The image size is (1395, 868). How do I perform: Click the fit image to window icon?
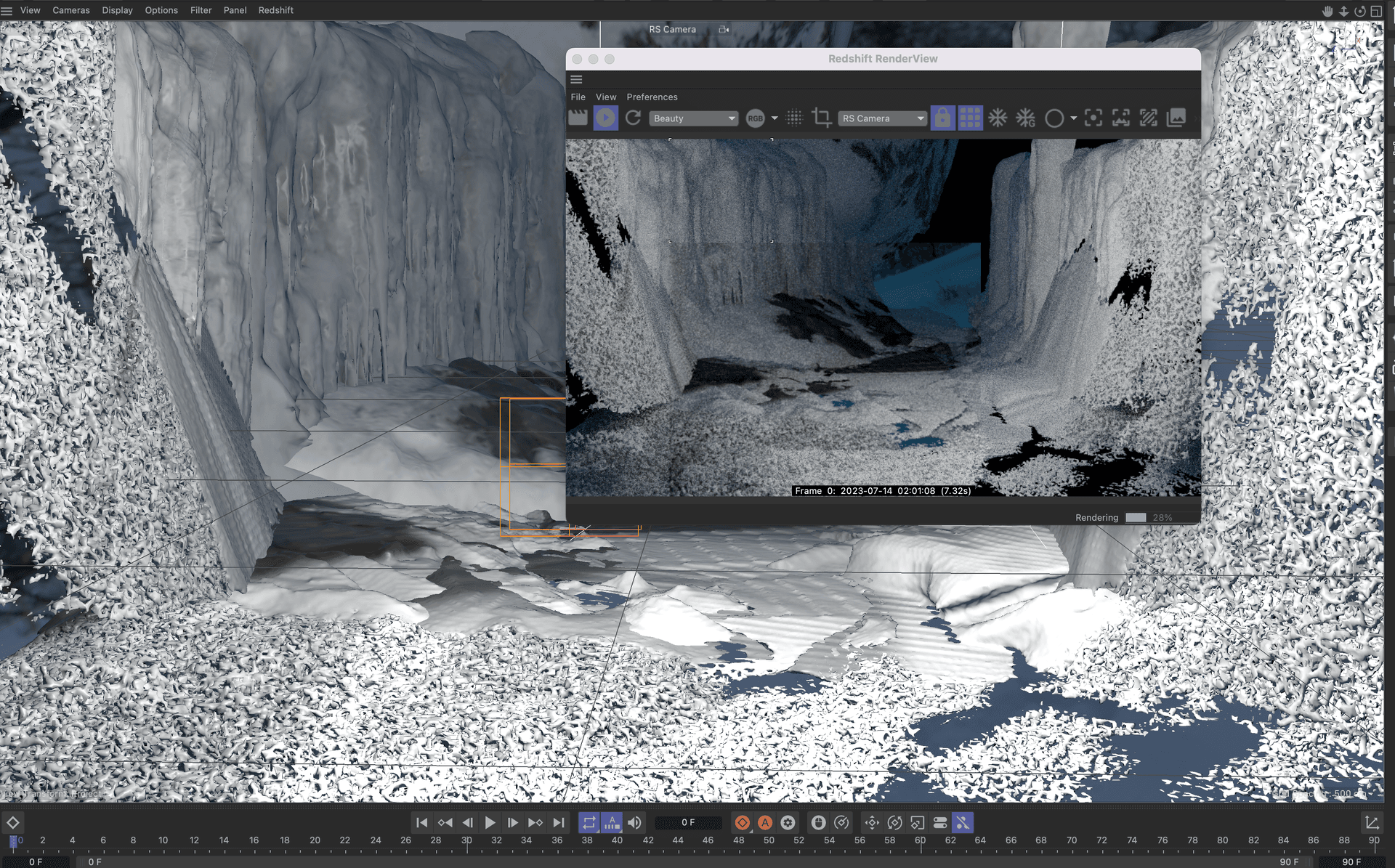1120,118
